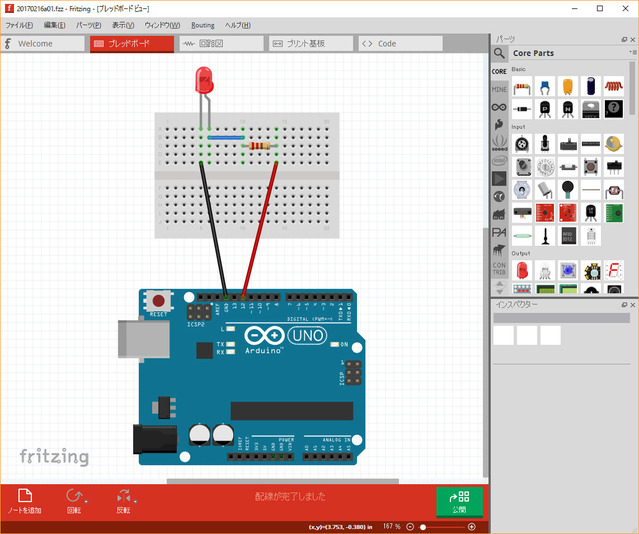Open parts search with magnifier icon
Viewport: 639px width, 534px height.
[x=499, y=53]
